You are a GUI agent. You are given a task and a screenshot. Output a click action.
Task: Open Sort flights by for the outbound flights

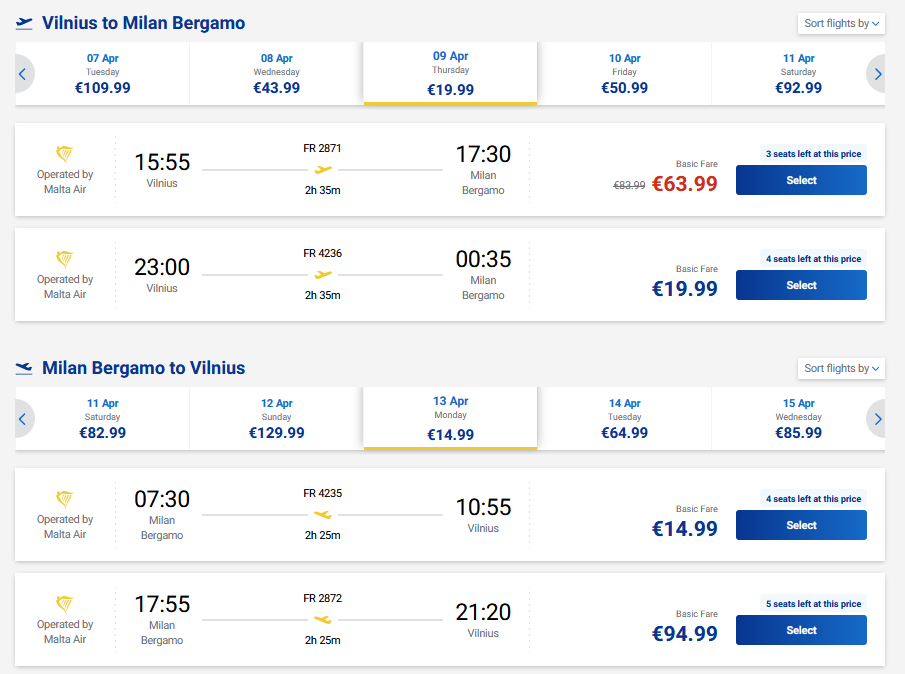coord(841,23)
